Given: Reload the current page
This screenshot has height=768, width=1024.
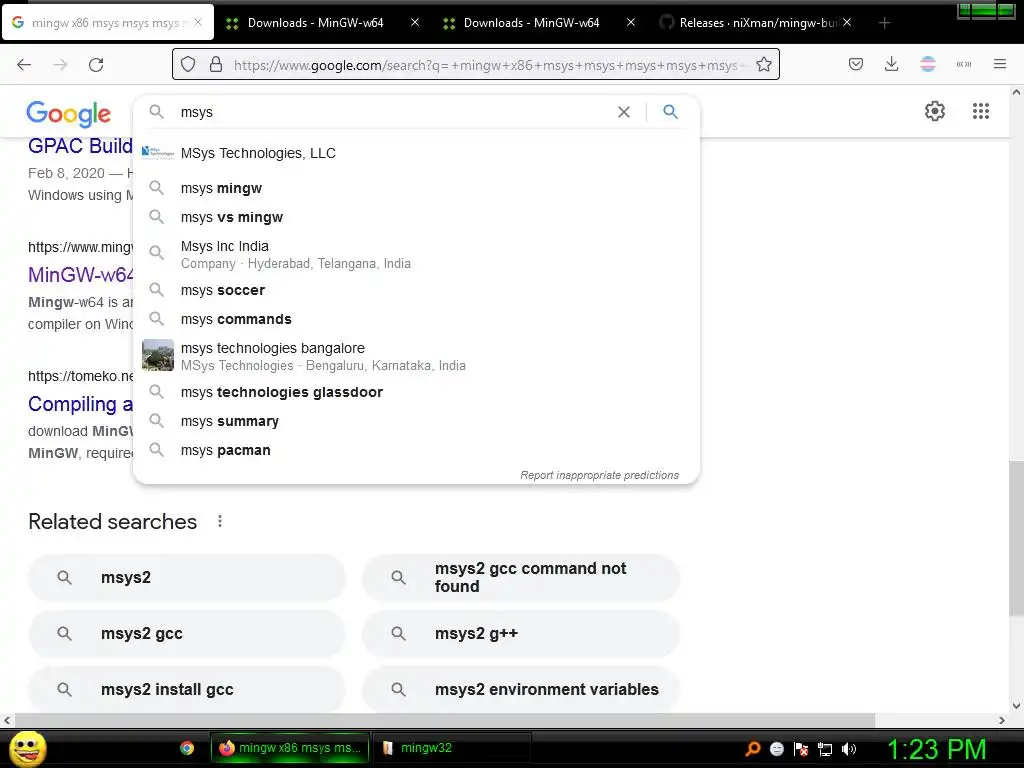Looking at the screenshot, I should tap(96, 64).
